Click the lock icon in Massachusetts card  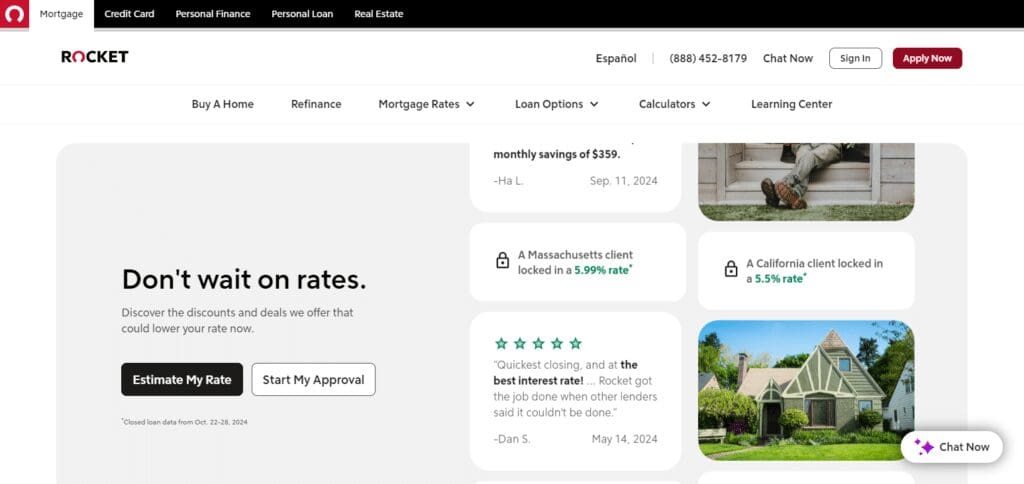pos(502,261)
